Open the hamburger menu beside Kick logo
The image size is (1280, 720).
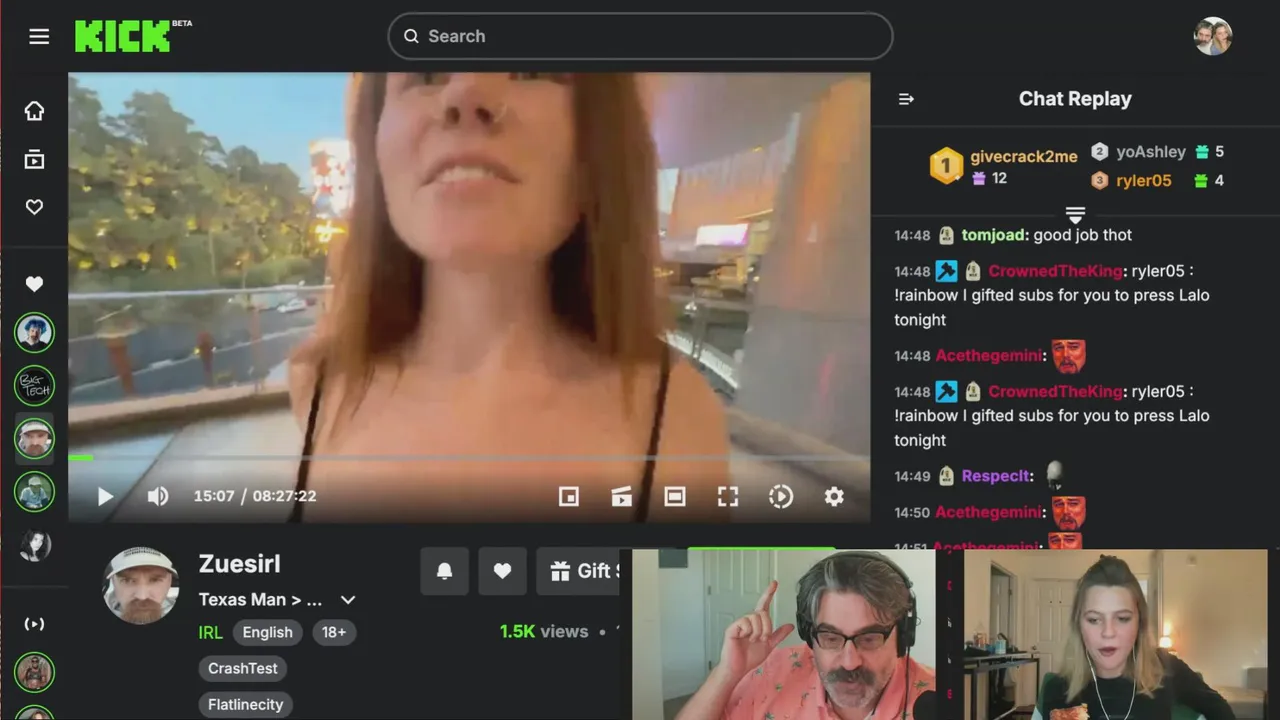pos(39,37)
